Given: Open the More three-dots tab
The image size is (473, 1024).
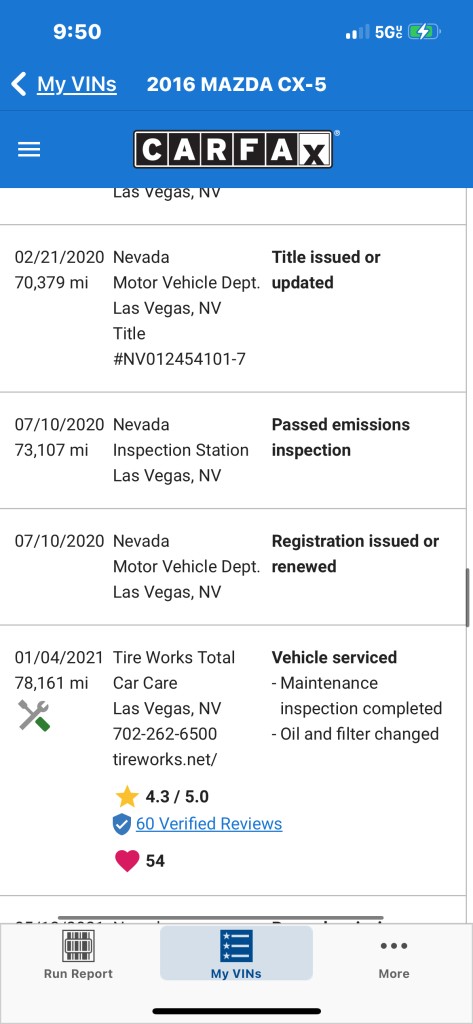Looking at the screenshot, I should pyautogui.click(x=394, y=955).
